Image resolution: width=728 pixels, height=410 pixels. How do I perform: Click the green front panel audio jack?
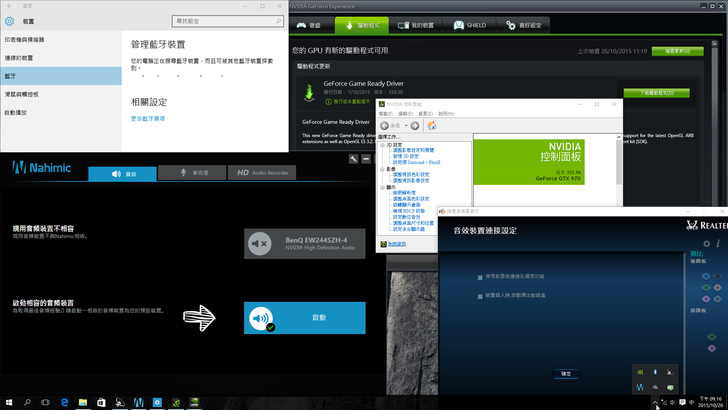click(712, 337)
